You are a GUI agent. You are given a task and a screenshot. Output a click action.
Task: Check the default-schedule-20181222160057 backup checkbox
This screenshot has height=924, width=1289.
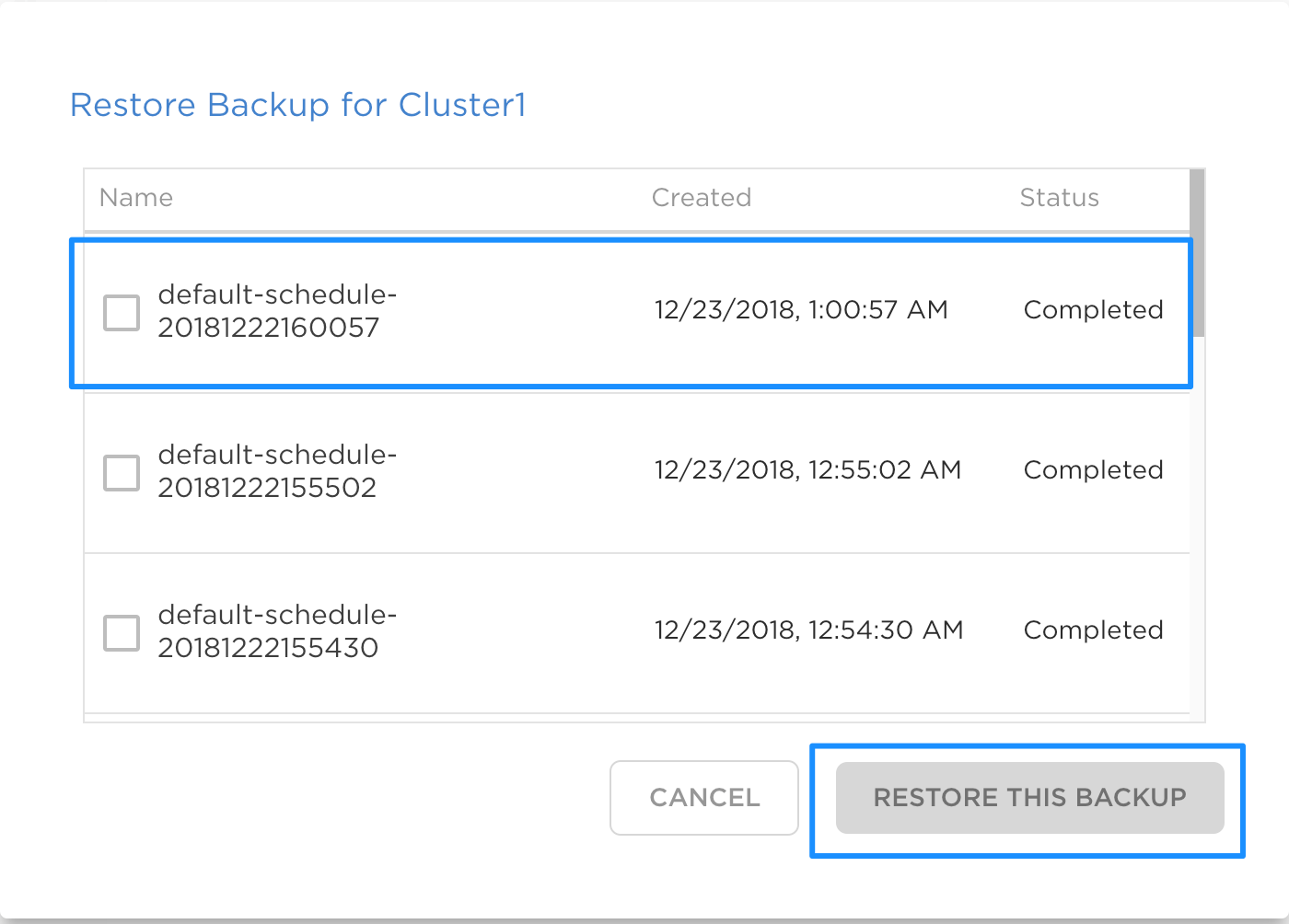pyautogui.click(x=122, y=313)
